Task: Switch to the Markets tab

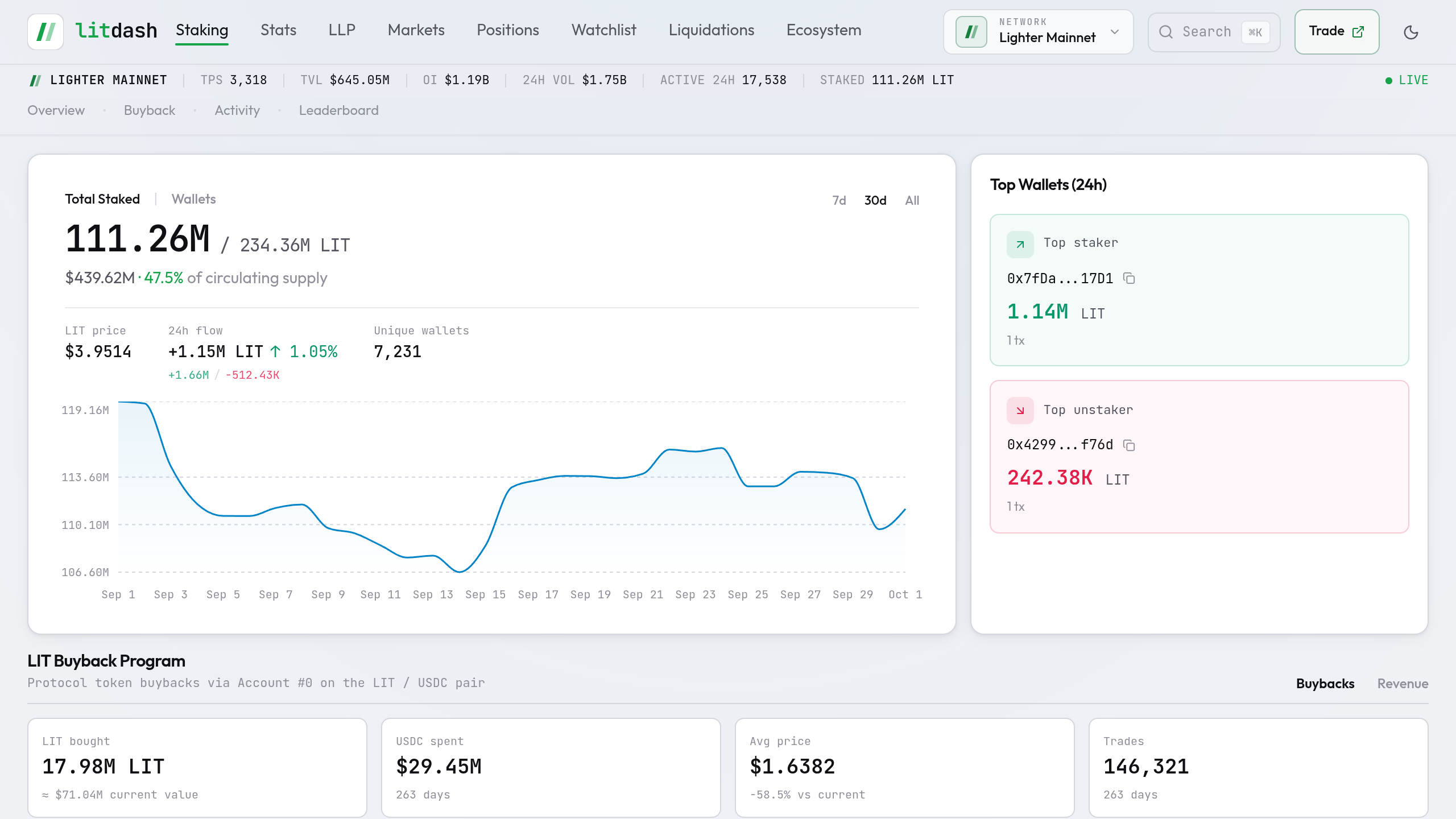Action: (416, 30)
